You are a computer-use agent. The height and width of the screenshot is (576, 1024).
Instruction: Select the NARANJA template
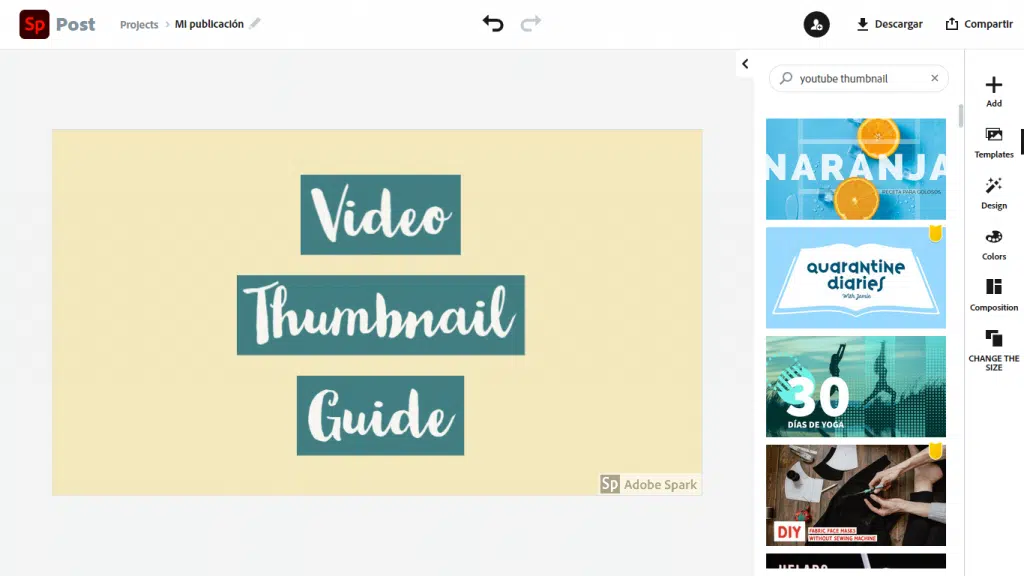[x=855, y=169]
